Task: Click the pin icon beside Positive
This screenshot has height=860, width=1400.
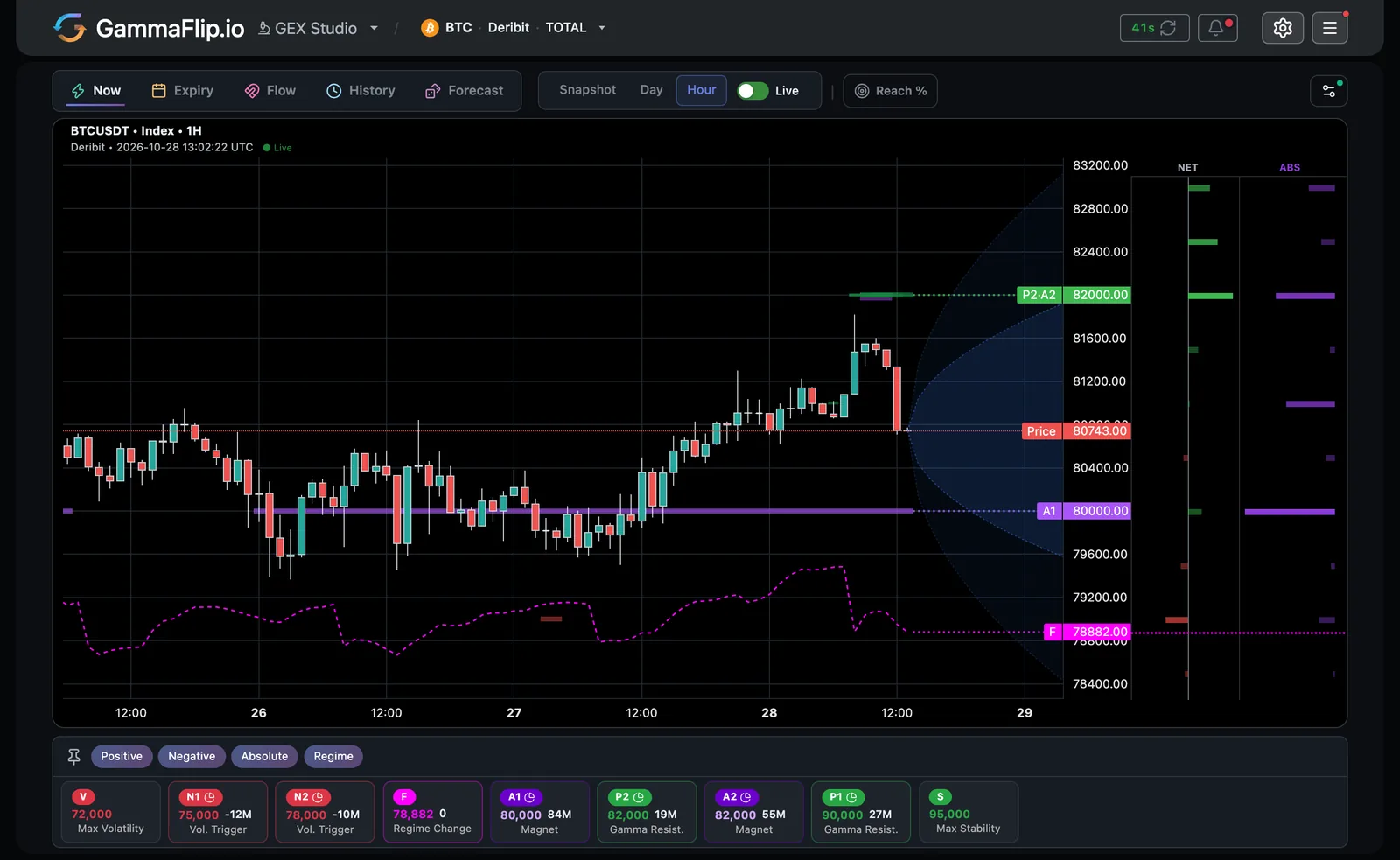Action: 73,756
